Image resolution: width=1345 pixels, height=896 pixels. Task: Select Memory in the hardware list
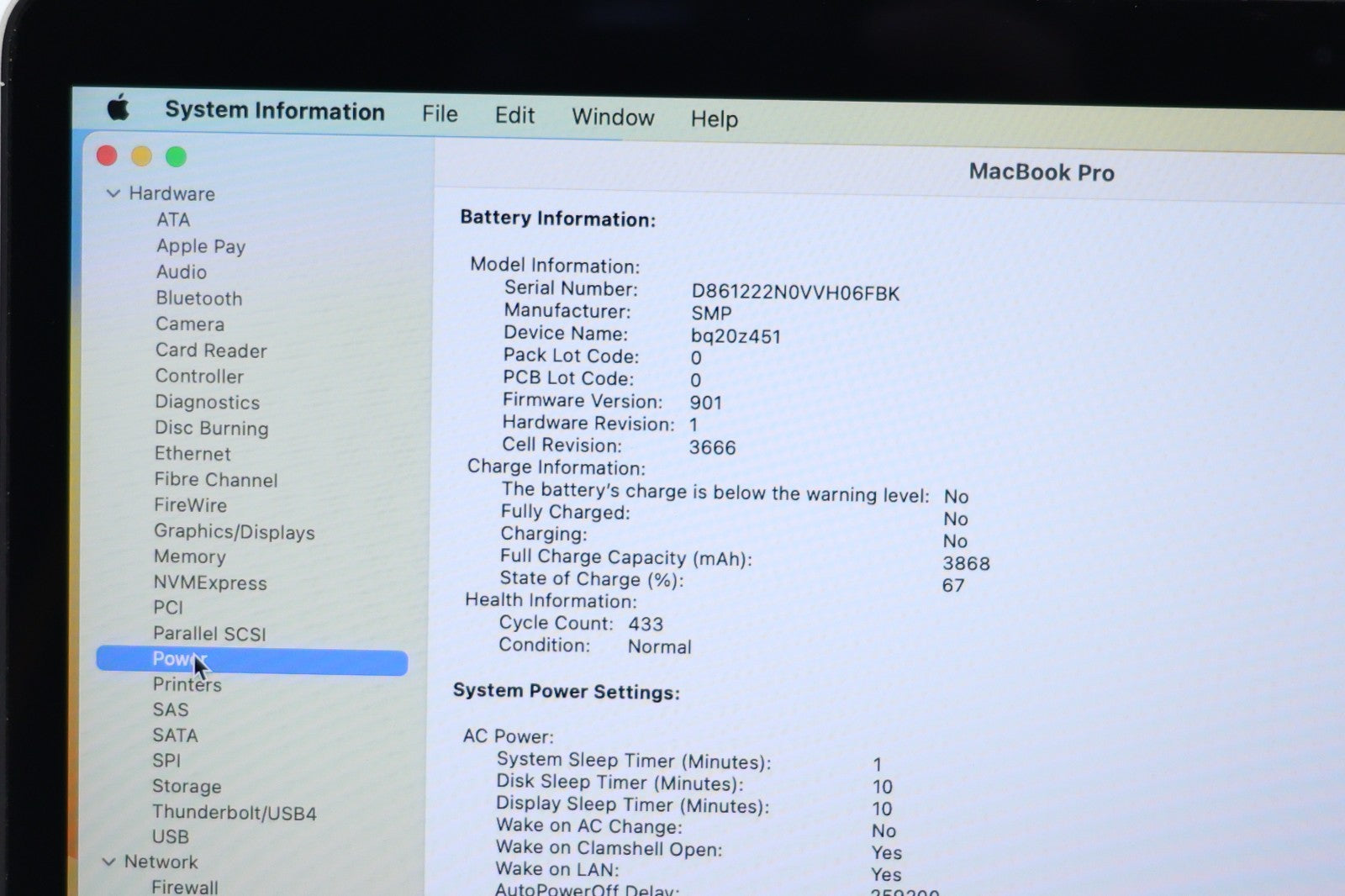189,557
